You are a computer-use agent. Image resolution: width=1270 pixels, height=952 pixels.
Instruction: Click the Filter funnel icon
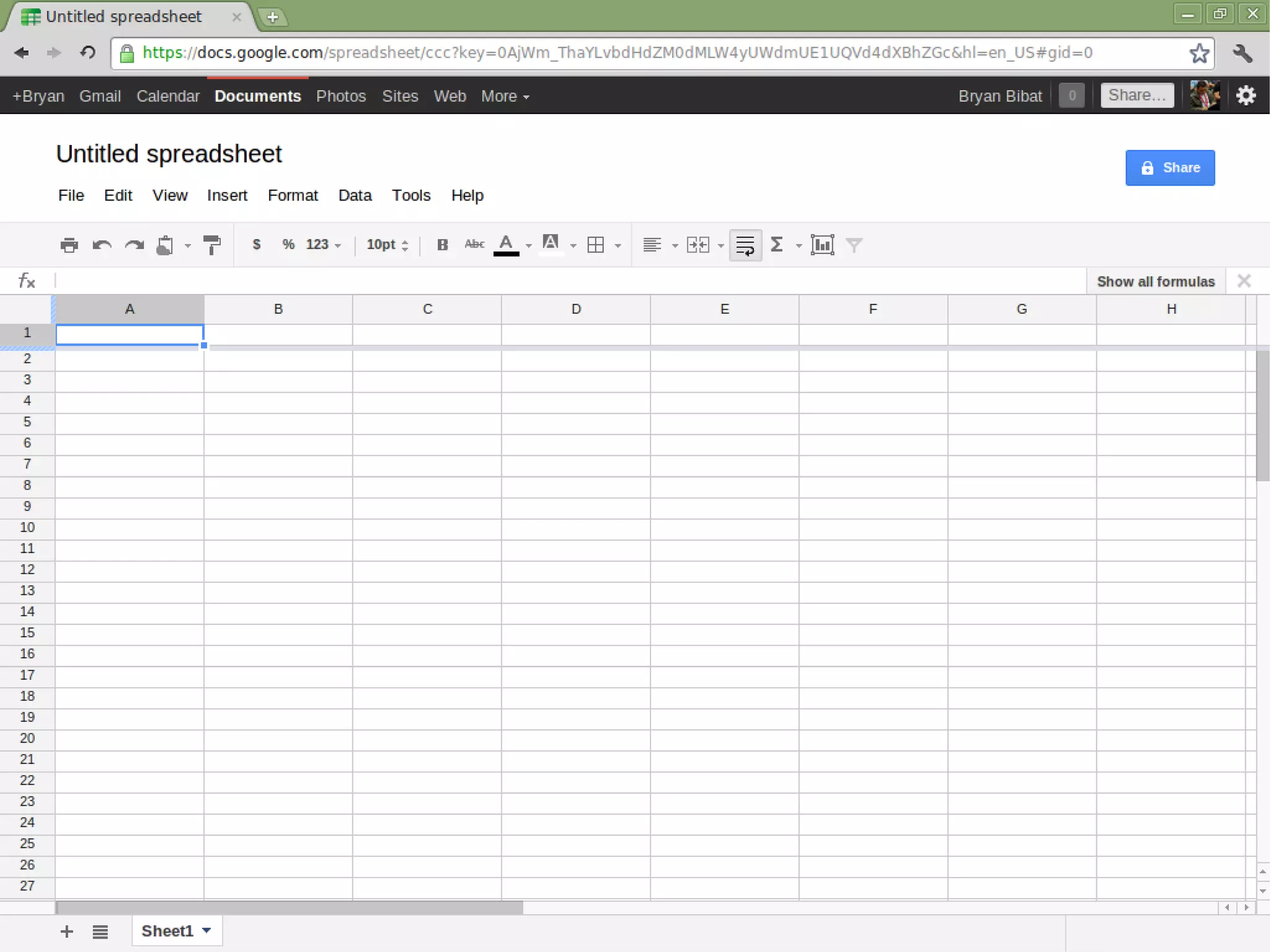855,245
